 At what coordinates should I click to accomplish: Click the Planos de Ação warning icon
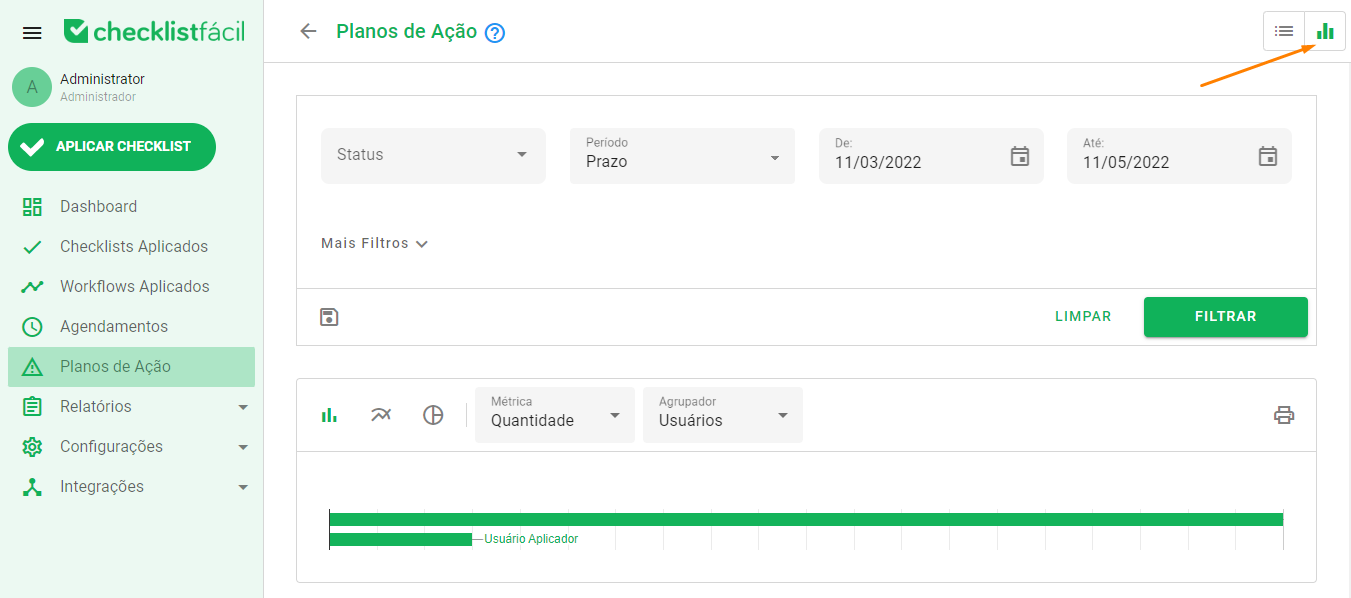[32, 367]
